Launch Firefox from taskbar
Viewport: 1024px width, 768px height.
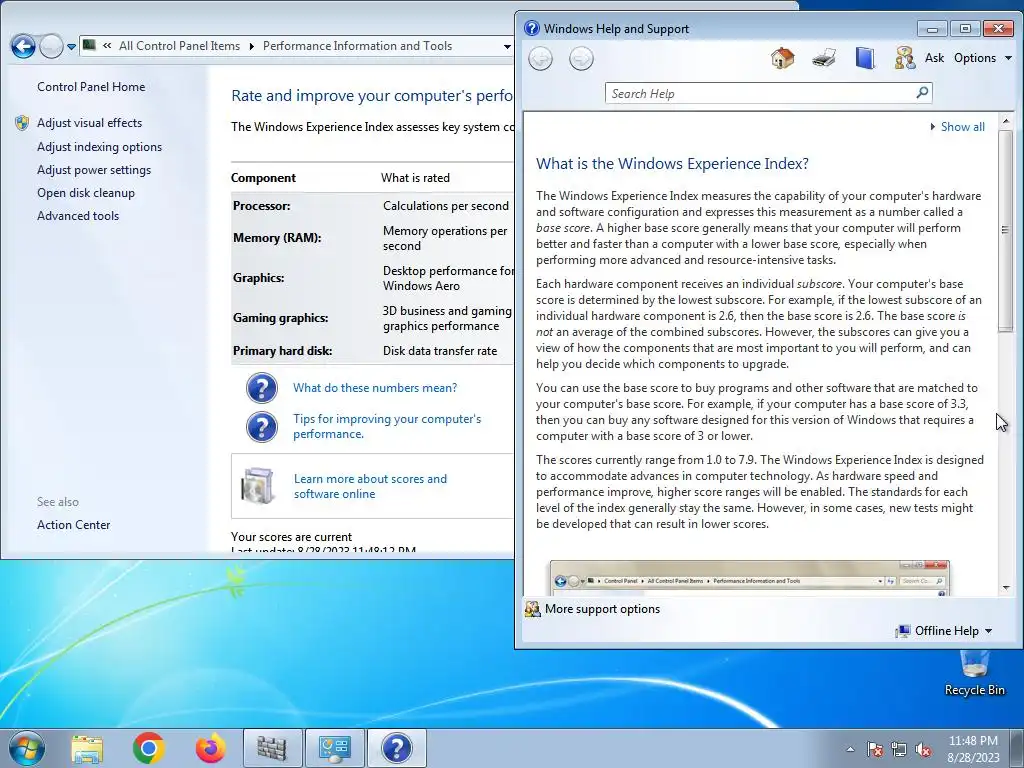coord(210,748)
